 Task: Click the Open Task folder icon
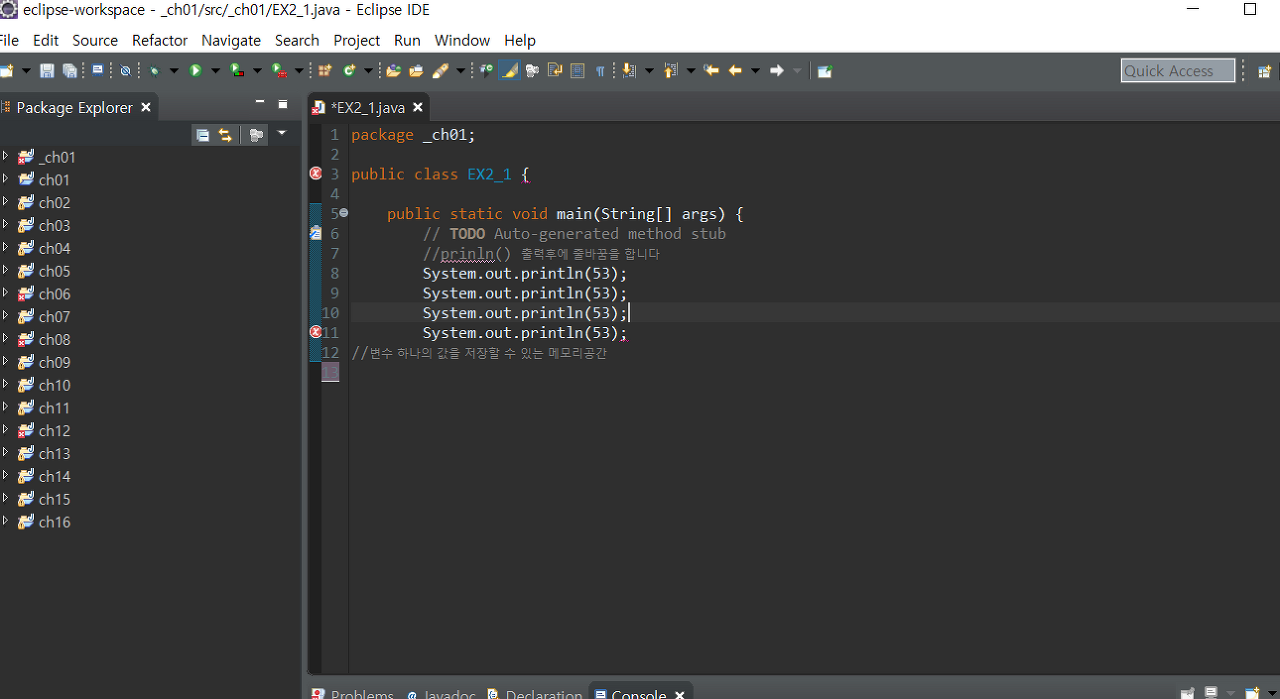click(416, 71)
